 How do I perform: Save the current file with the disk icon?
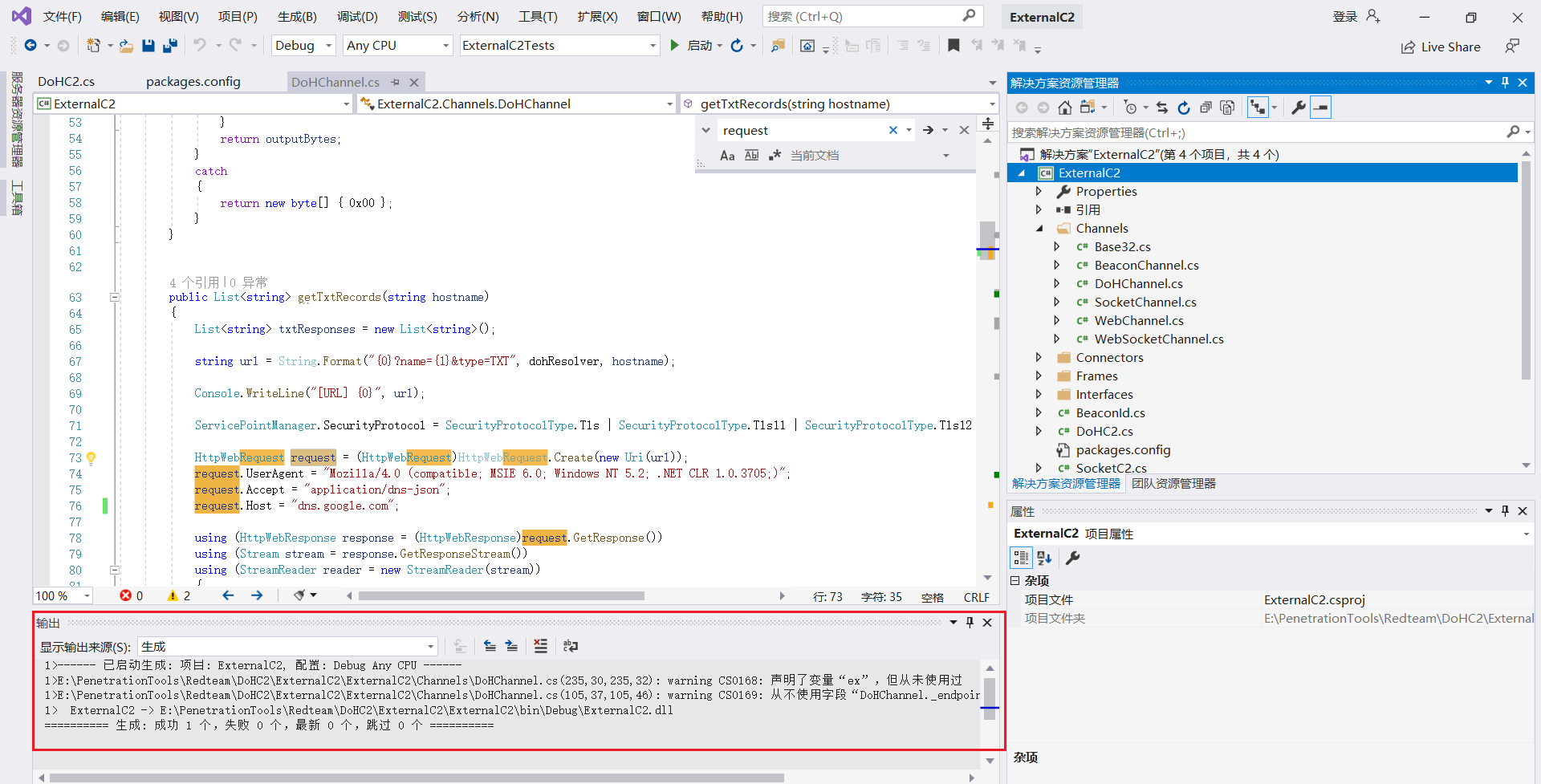pos(148,46)
